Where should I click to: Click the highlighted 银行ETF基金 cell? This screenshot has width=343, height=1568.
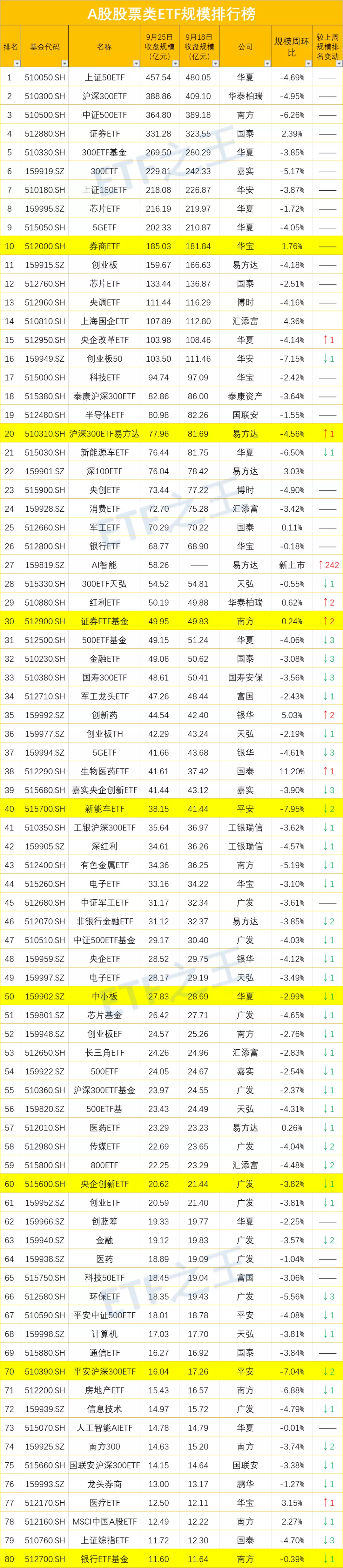tap(104, 1559)
